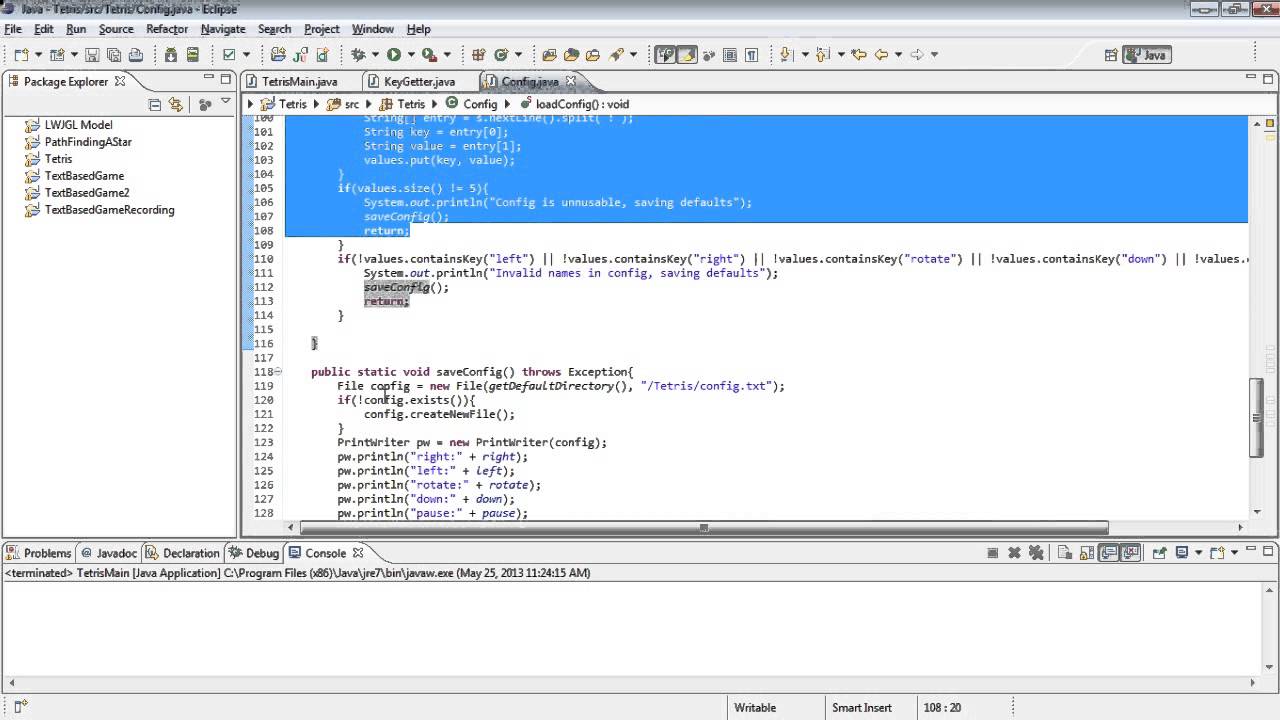This screenshot has width=1280, height=720.
Task: Toggle Show Console on Standard Error
Action: [1130, 553]
